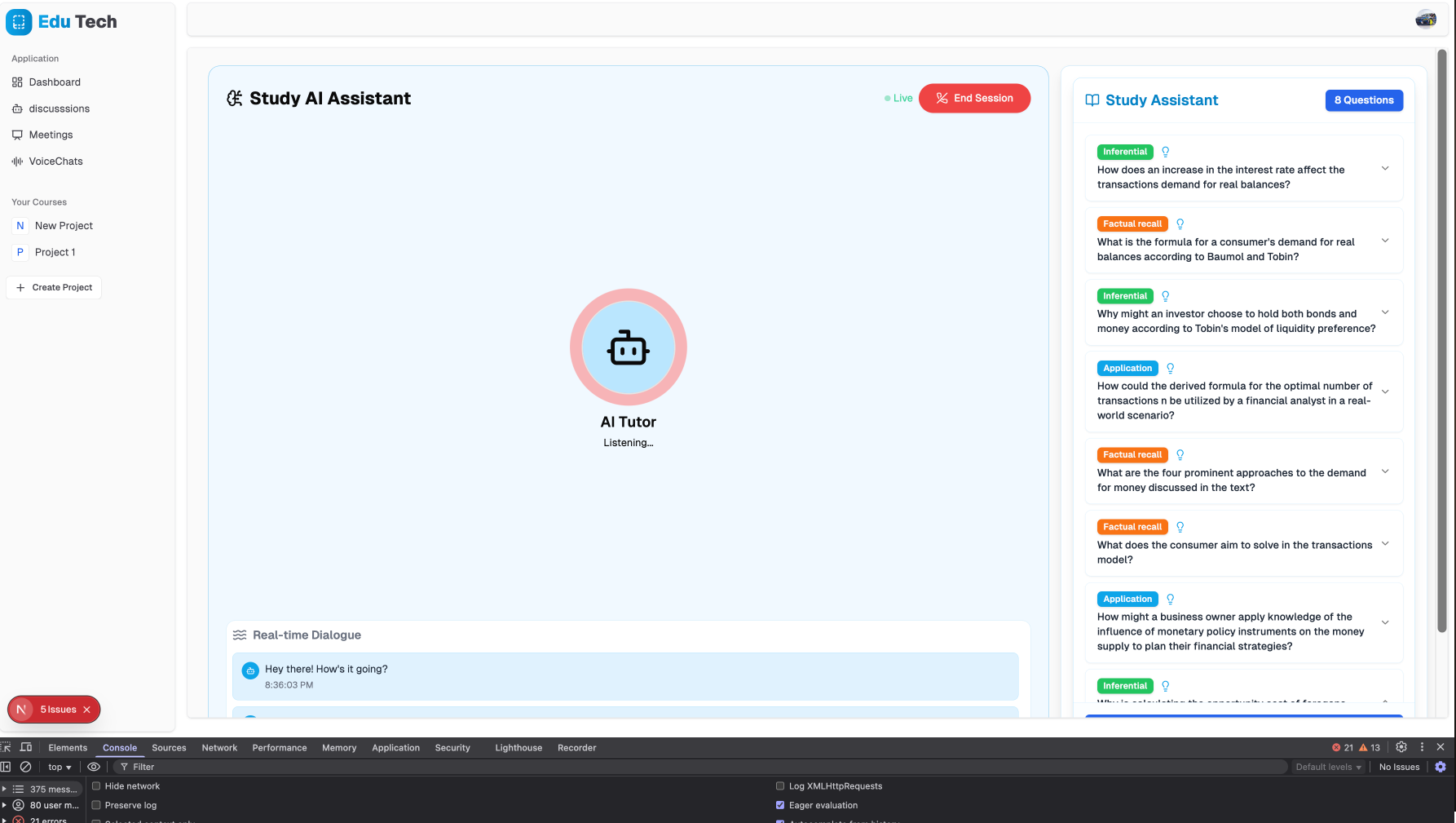Check the Hide network checkbox
The image size is (1456, 823).
pos(95,785)
